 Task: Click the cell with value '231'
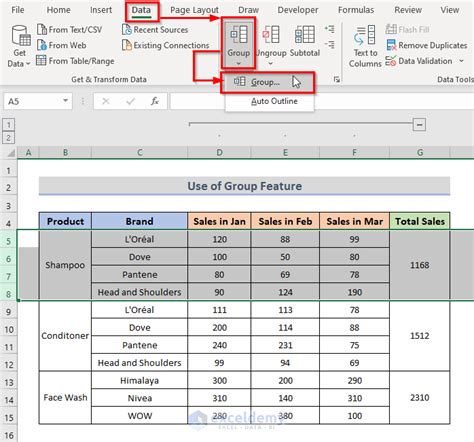pyautogui.click(x=285, y=345)
